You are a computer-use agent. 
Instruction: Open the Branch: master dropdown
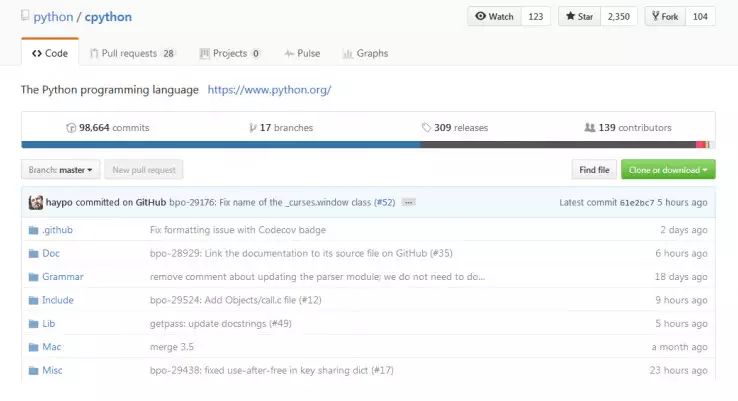(60, 169)
